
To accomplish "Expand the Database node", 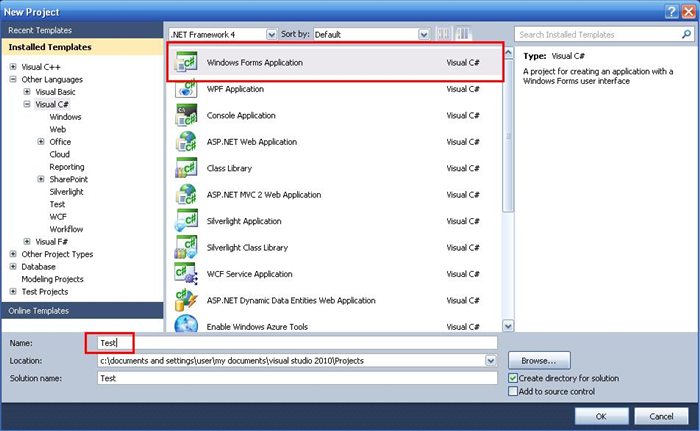I will [13, 267].
